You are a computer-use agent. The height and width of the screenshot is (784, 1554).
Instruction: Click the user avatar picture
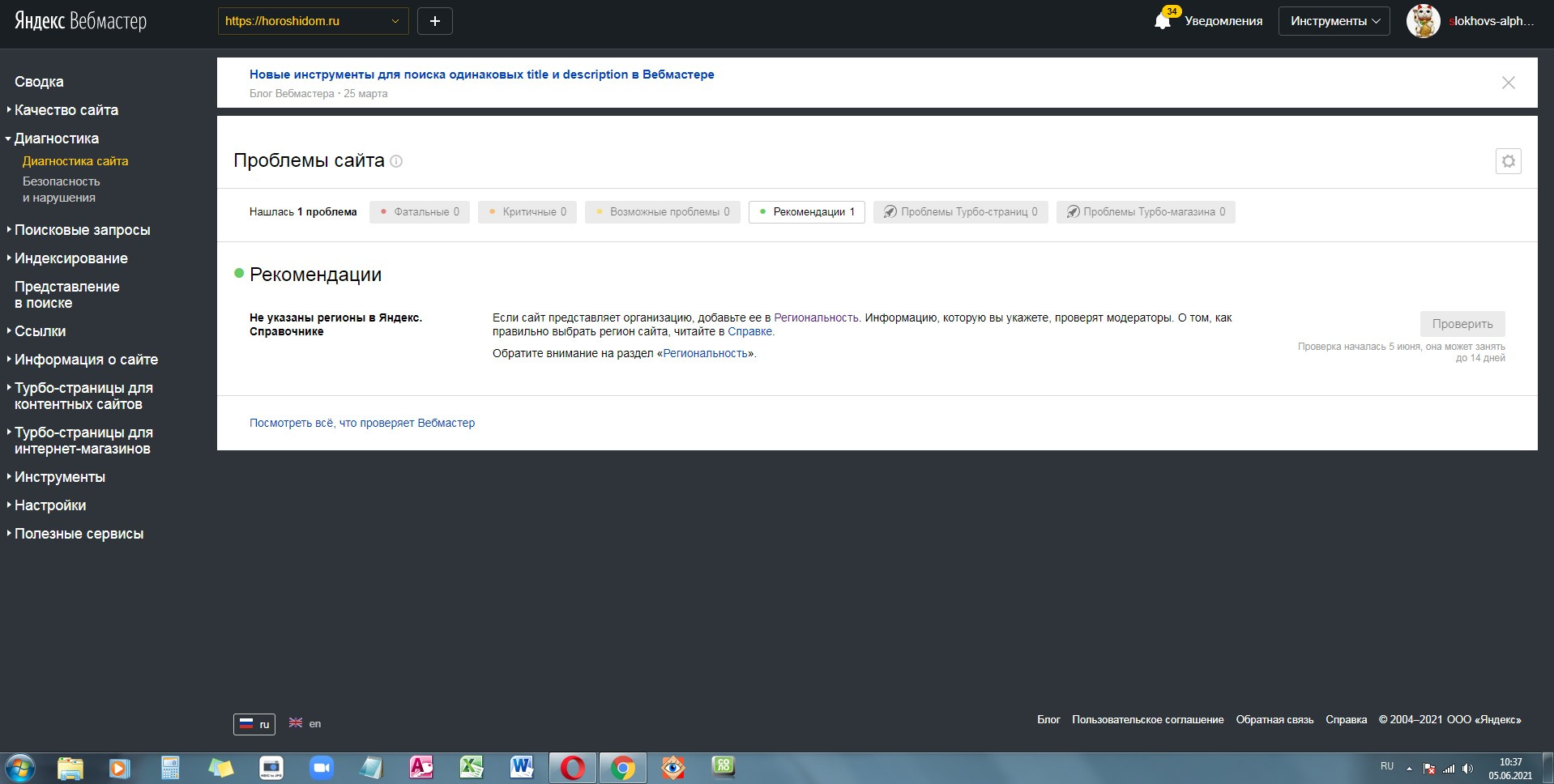(x=1423, y=21)
